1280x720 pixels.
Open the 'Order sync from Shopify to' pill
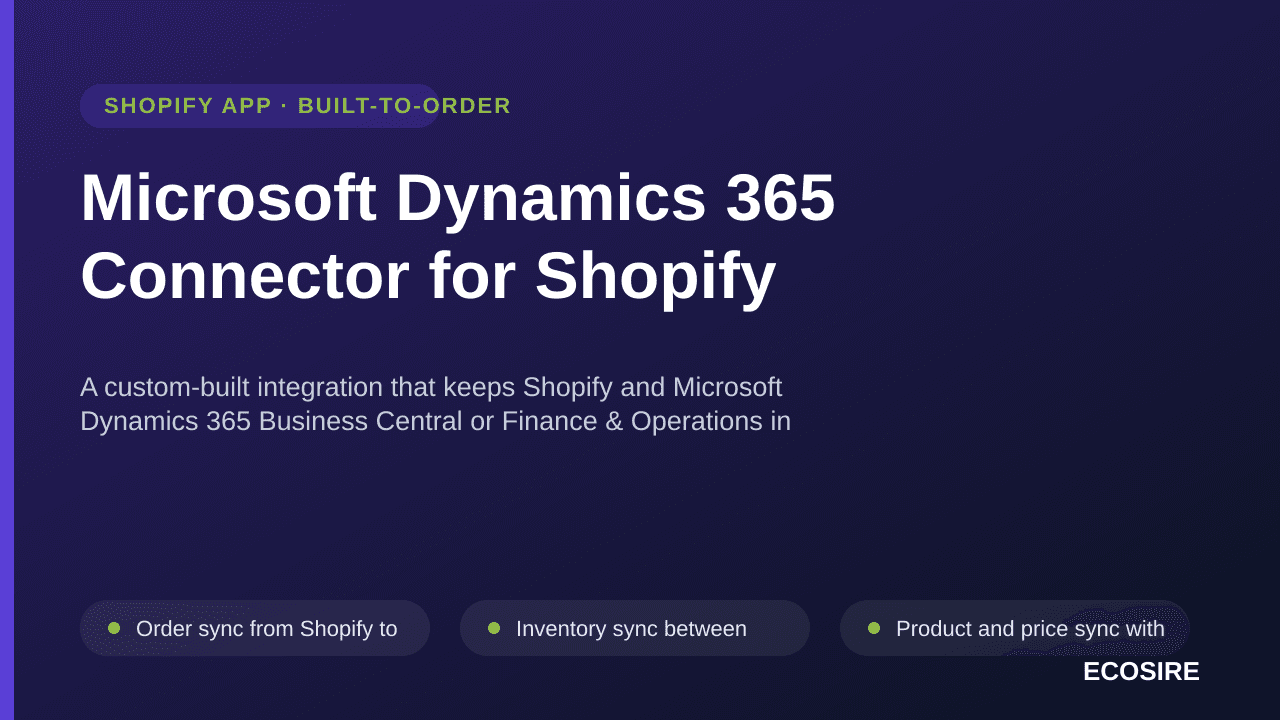click(x=255, y=628)
